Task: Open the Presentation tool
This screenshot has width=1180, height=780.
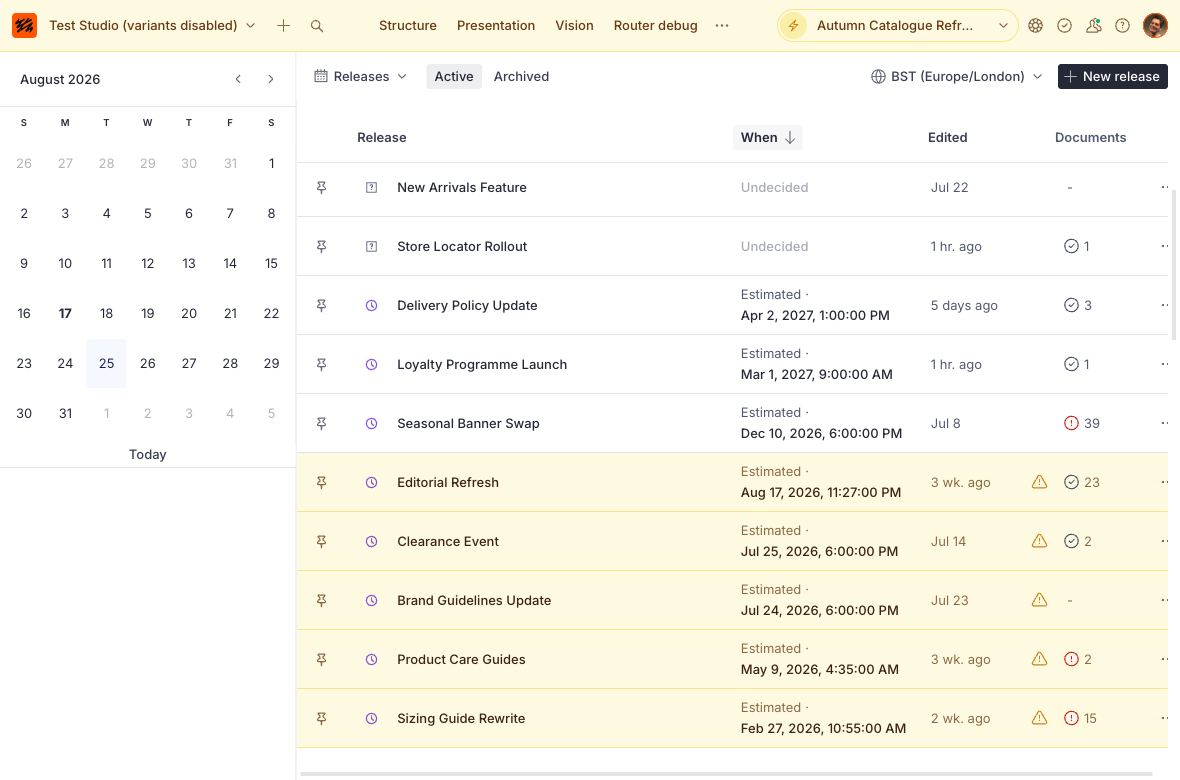Action: click(x=496, y=26)
